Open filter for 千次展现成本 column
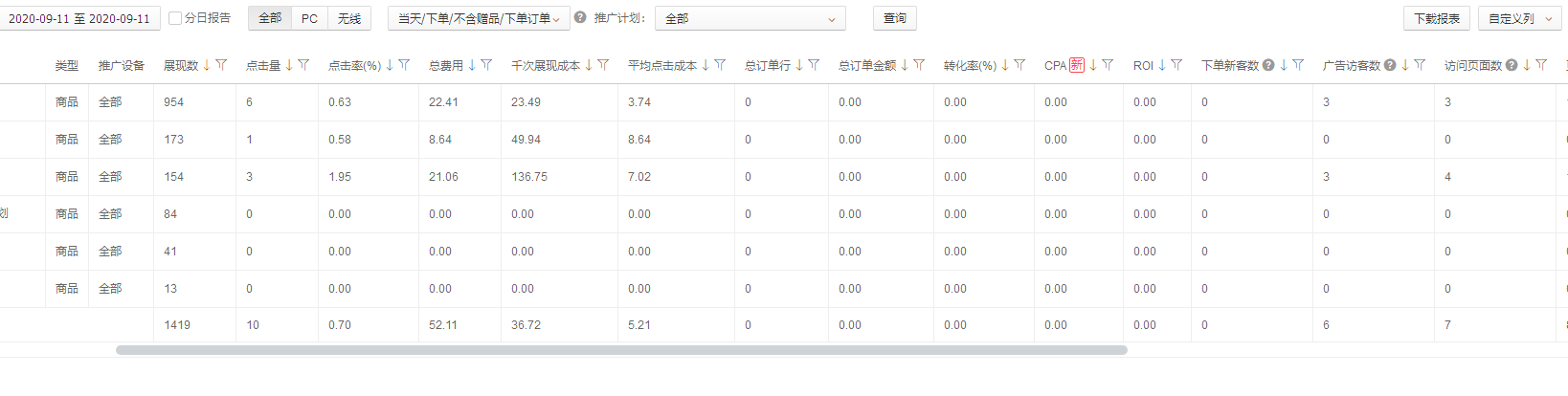The width and height of the screenshot is (1568, 396). click(603, 65)
